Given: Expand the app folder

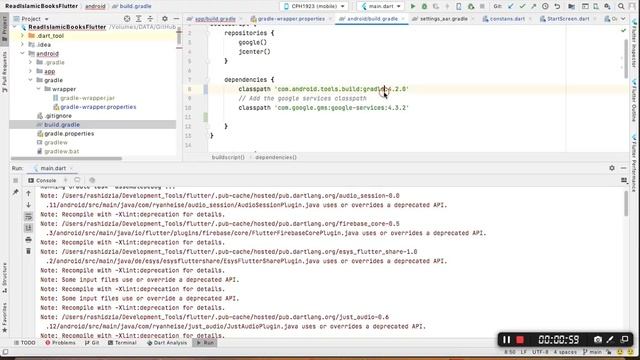Looking at the screenshot, I should click(x=31, y=71).
